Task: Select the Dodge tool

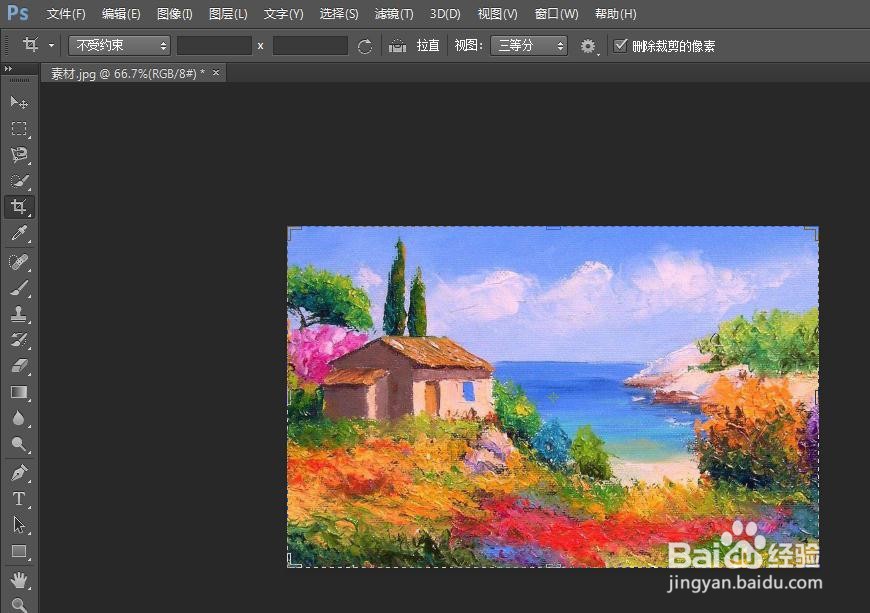Action: click(19, 444)
